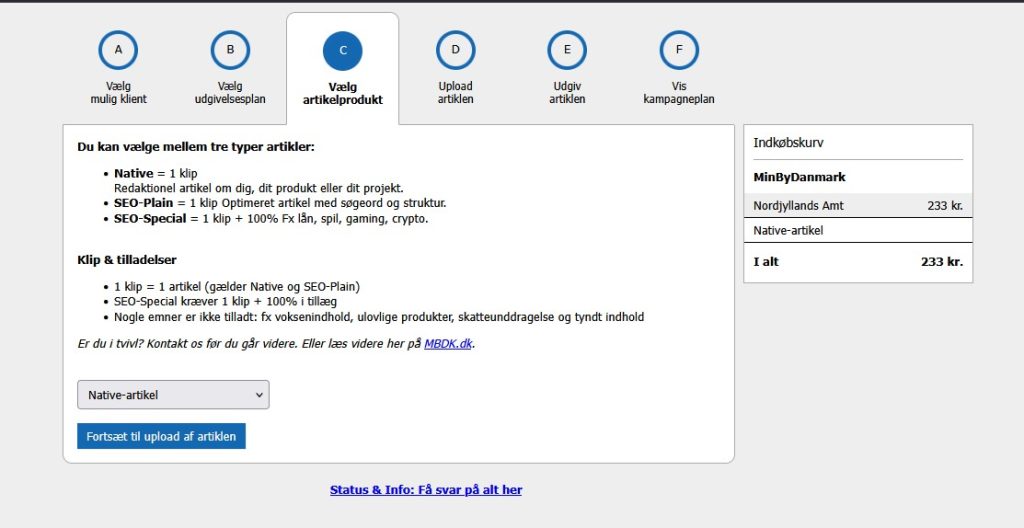
Task: Click the Nordjyllands Amt cart row
Action: pyautogui.click(x=858, y=205)
